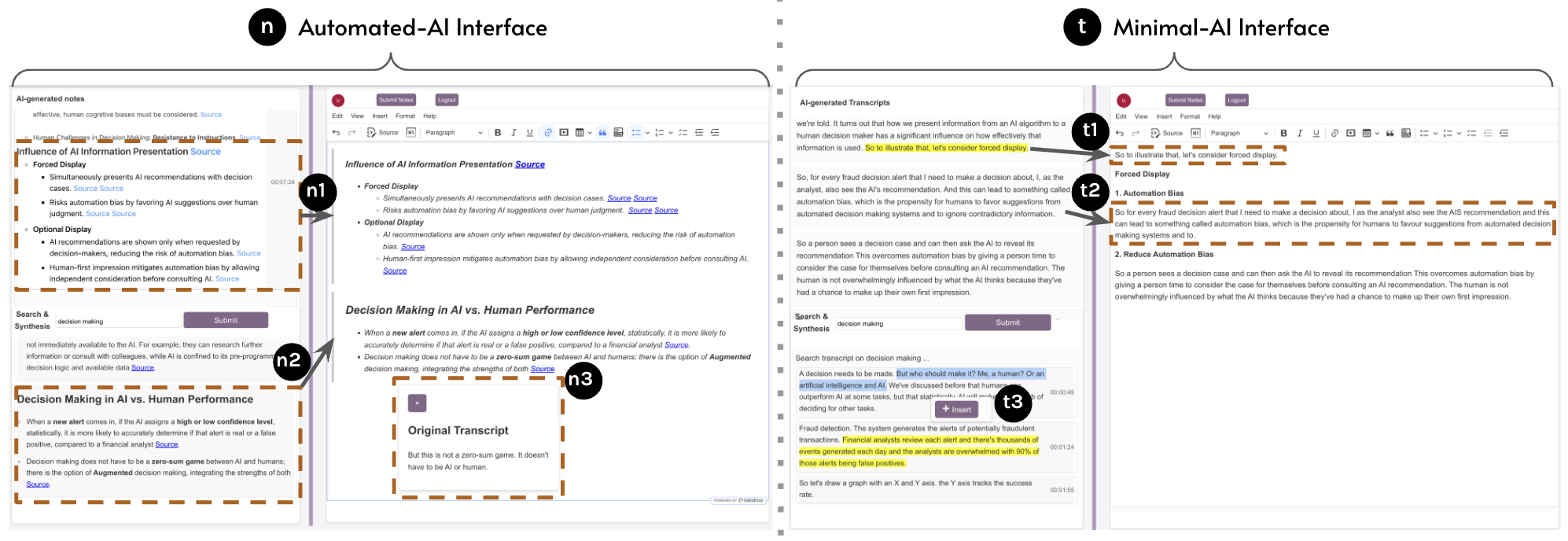Undo in the Automated-AI editor toolbar

click(336, 132)
